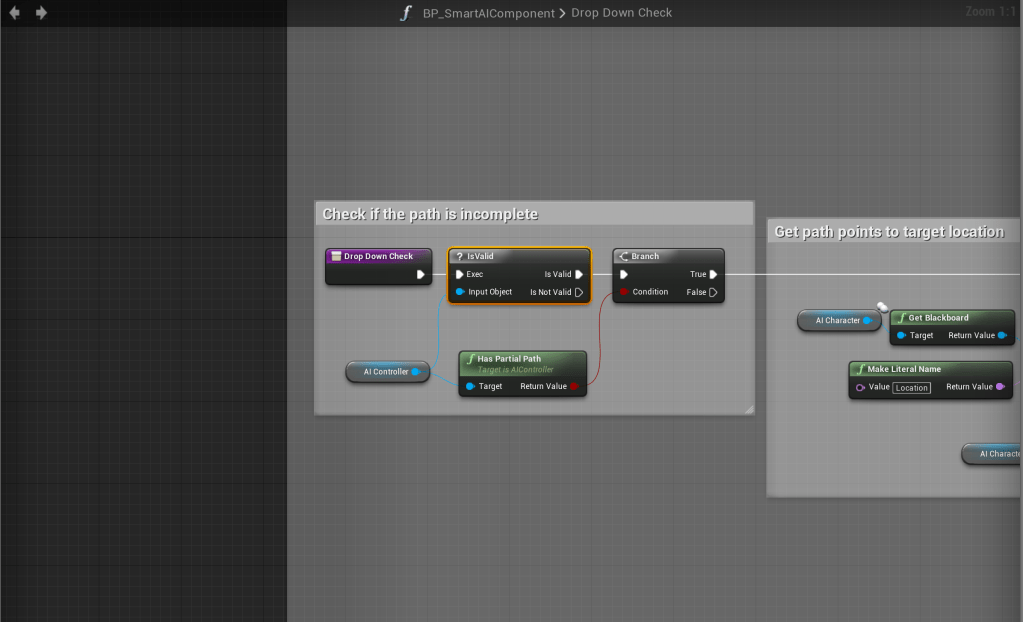
Task: Click the Make Literal Name Value pin
Action: click(861, 387)
